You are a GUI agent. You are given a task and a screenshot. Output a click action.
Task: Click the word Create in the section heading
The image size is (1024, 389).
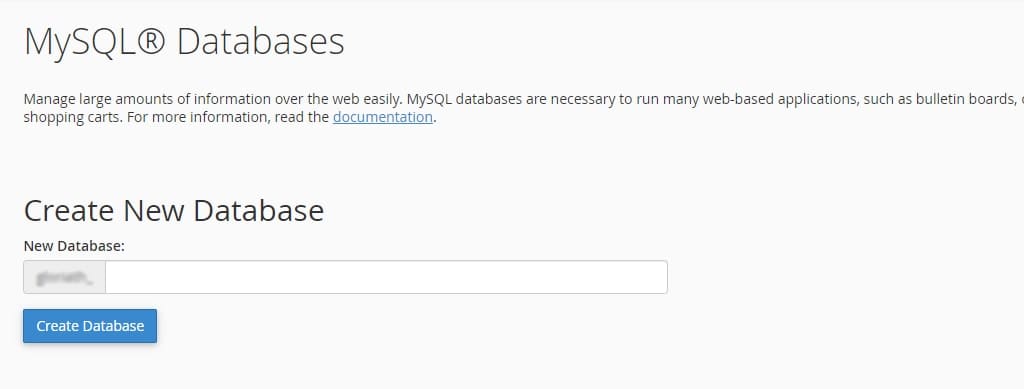point(69,211)
